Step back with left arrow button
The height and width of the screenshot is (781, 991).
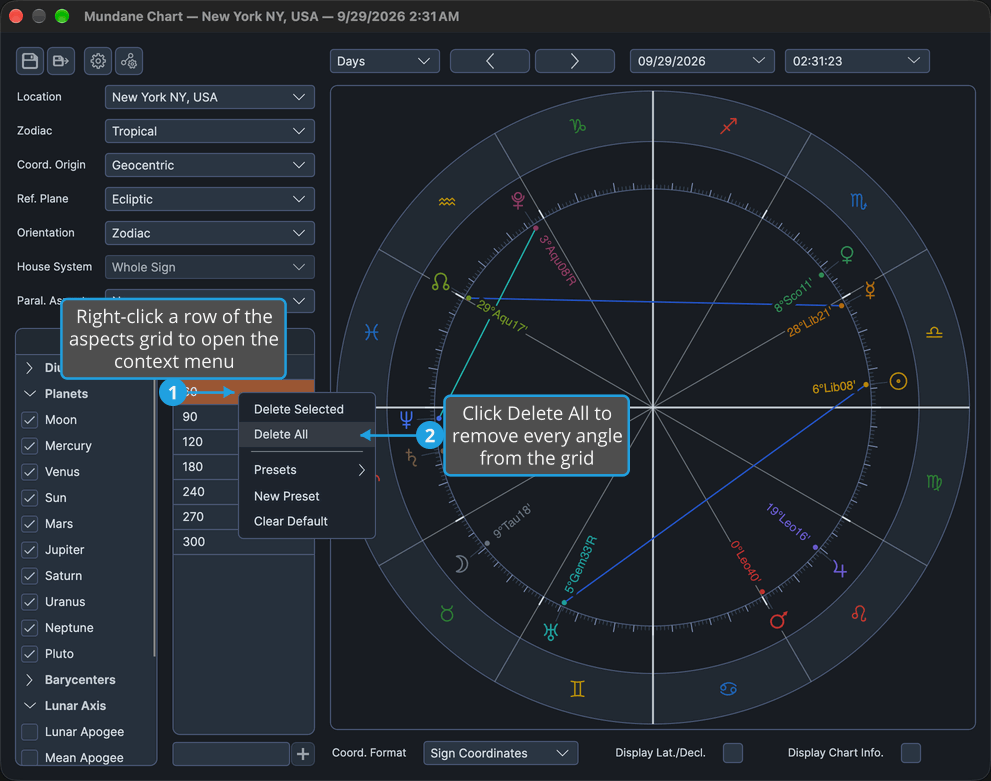[490, 61]
